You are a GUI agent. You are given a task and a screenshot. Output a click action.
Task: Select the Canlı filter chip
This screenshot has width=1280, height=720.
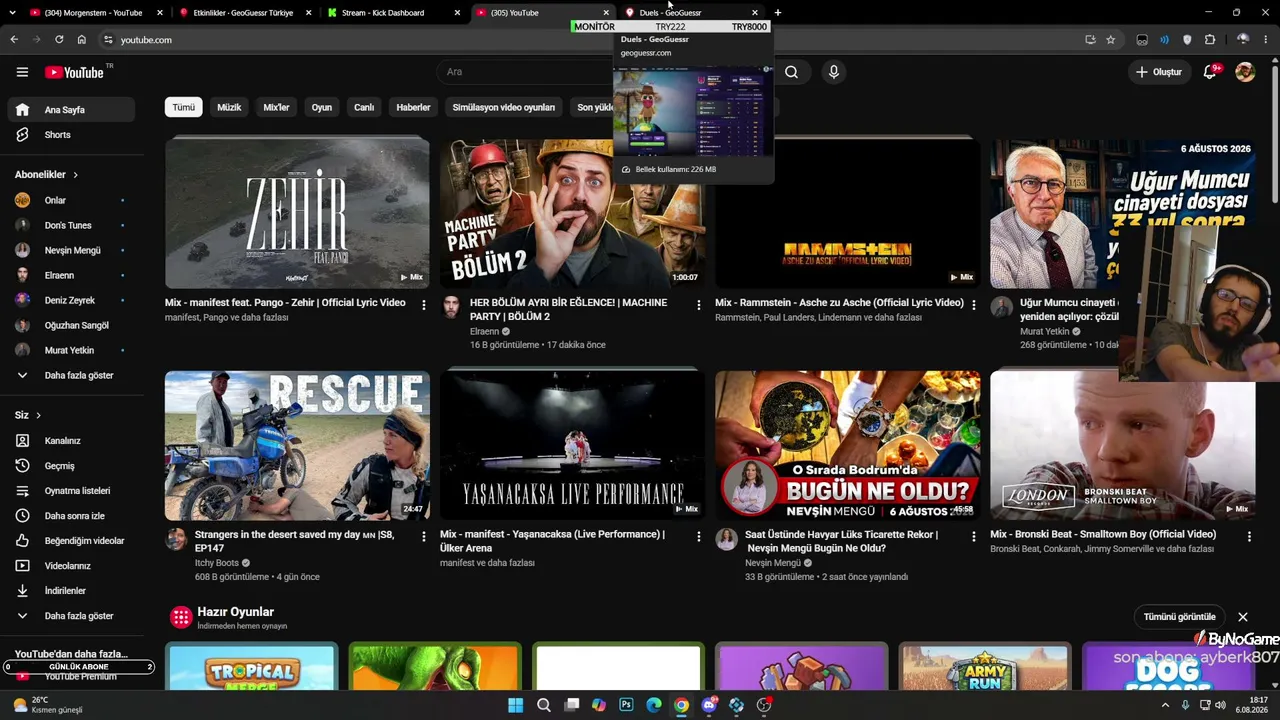[364, 107]
